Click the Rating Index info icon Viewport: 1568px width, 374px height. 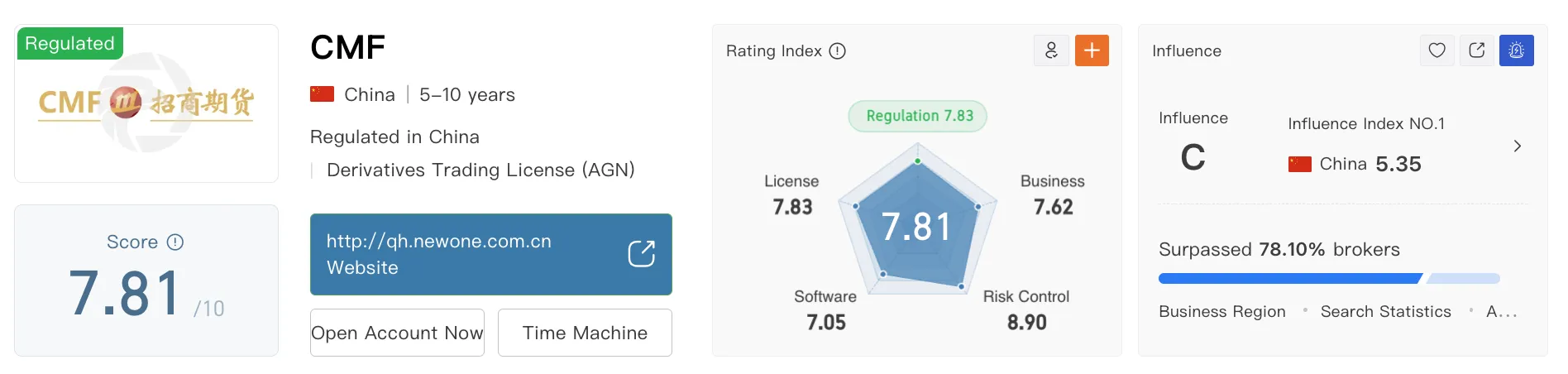click(x=838, y=51)
